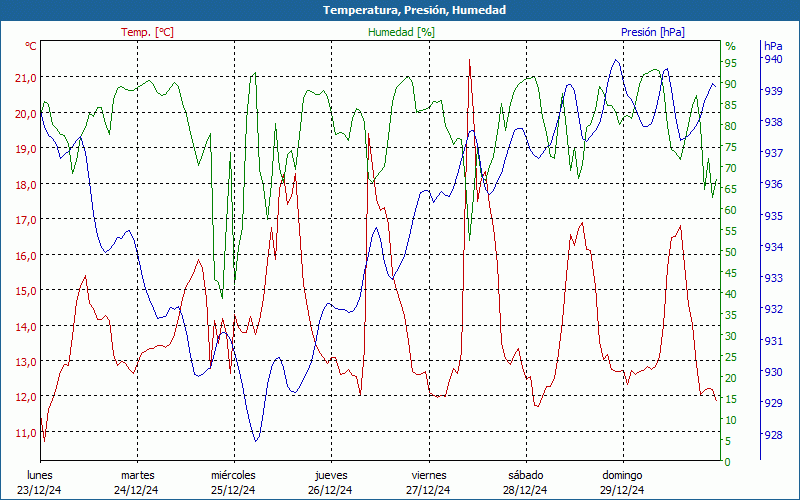Click the 20,0 temperature axis value
The height and width of the screenshot is (500, 800).
26,113
